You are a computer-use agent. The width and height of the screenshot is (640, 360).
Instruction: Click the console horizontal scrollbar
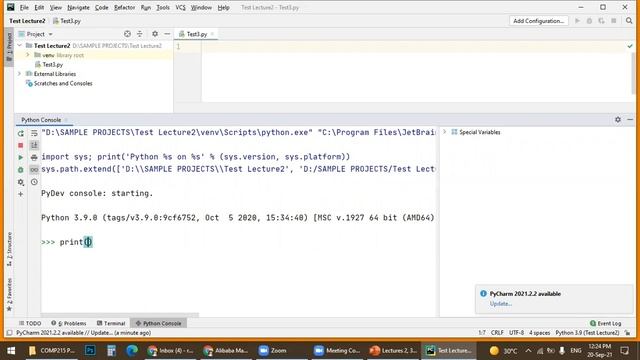click(120, 315)
